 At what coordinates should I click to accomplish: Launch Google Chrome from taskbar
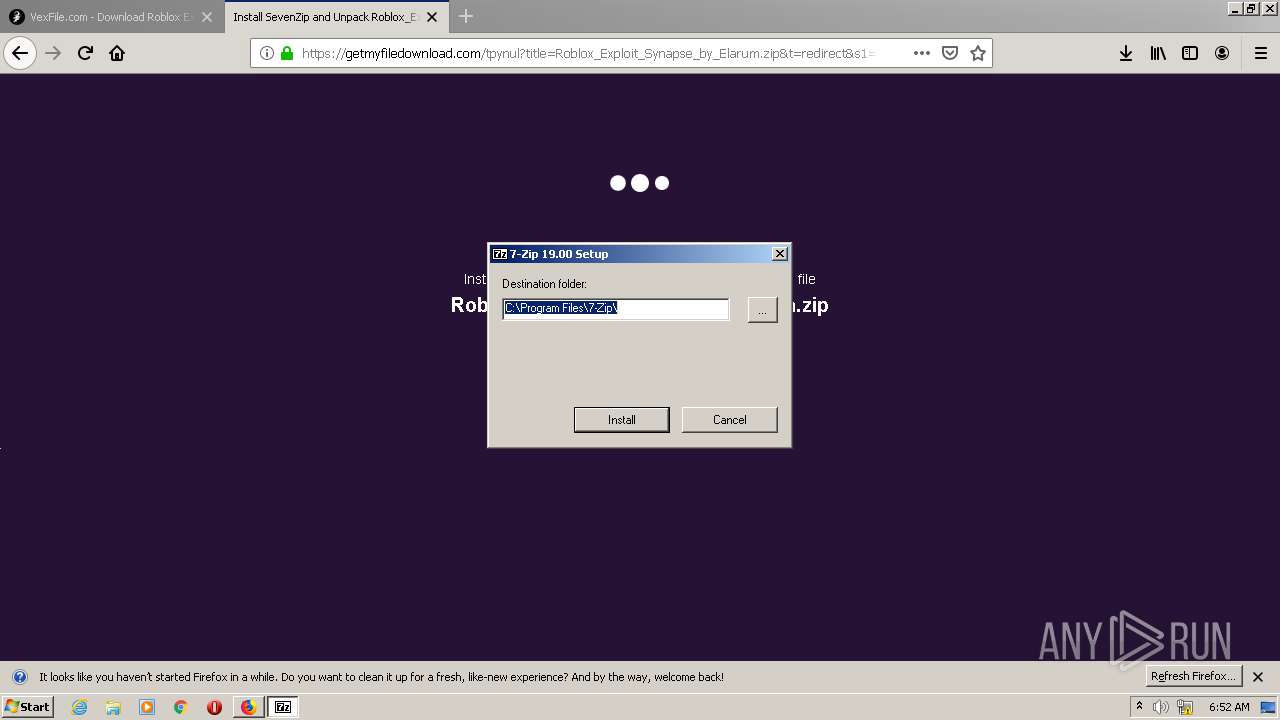point(181,707)
